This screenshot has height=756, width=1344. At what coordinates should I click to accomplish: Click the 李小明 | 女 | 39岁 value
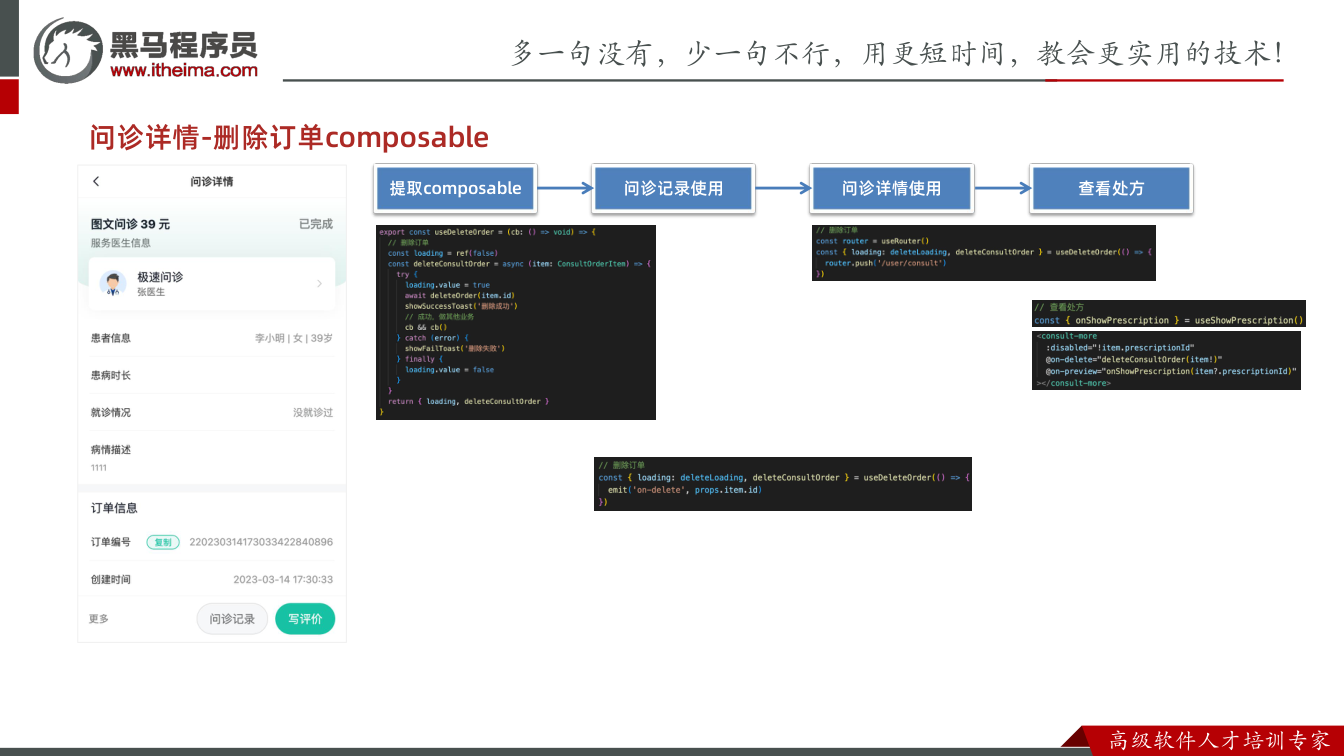pos(294,339)
